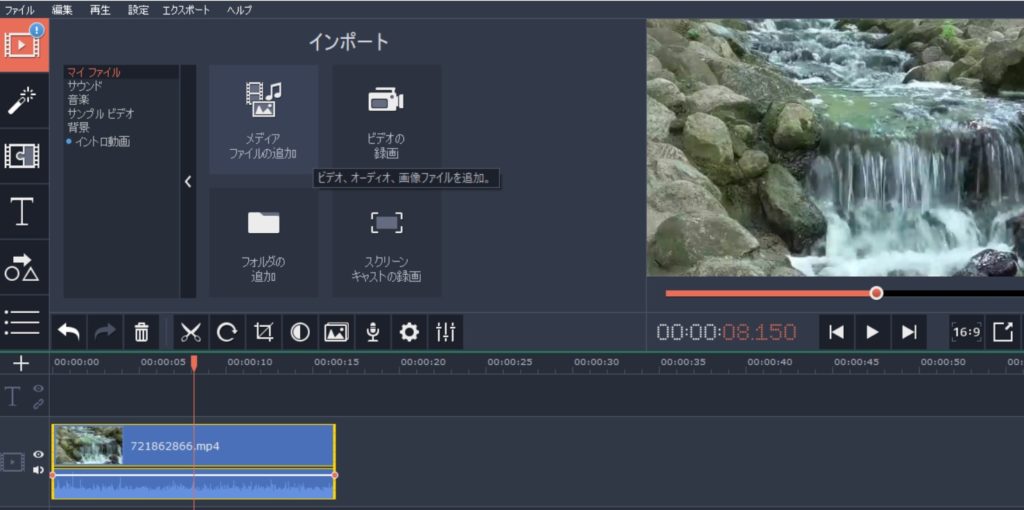This screenshot has height=510, width=1024.
Task: Mute the video track speaker icon
Action: (x=38, y=469)
